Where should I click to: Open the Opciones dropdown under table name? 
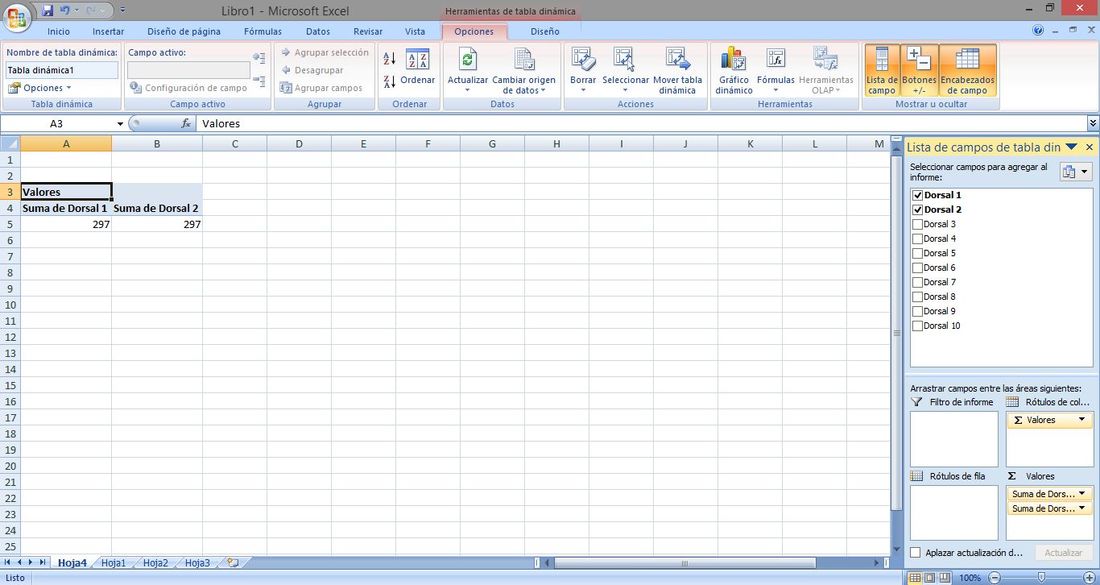click(x=40, y=88)
